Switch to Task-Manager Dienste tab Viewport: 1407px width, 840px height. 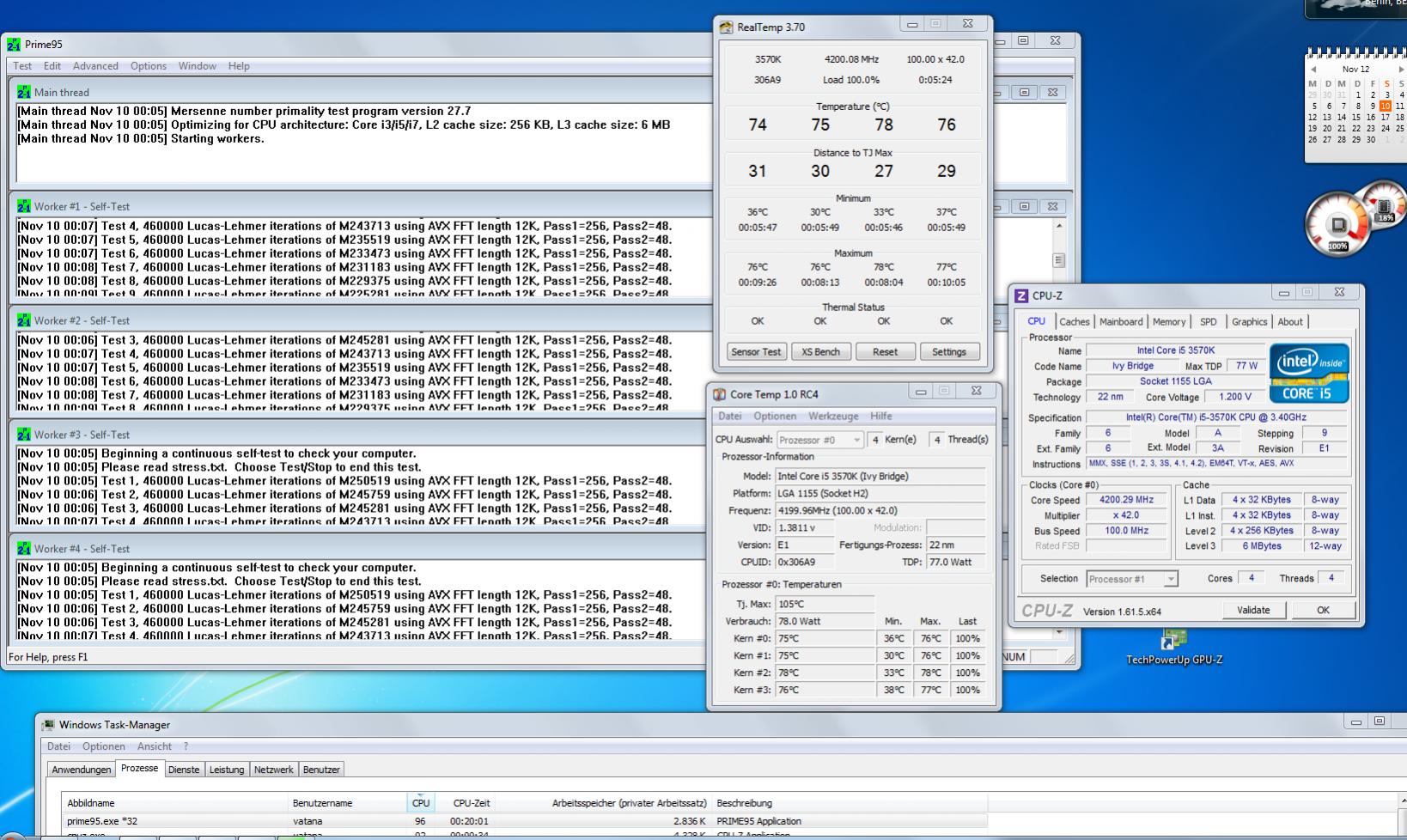(x=184, y=770)
